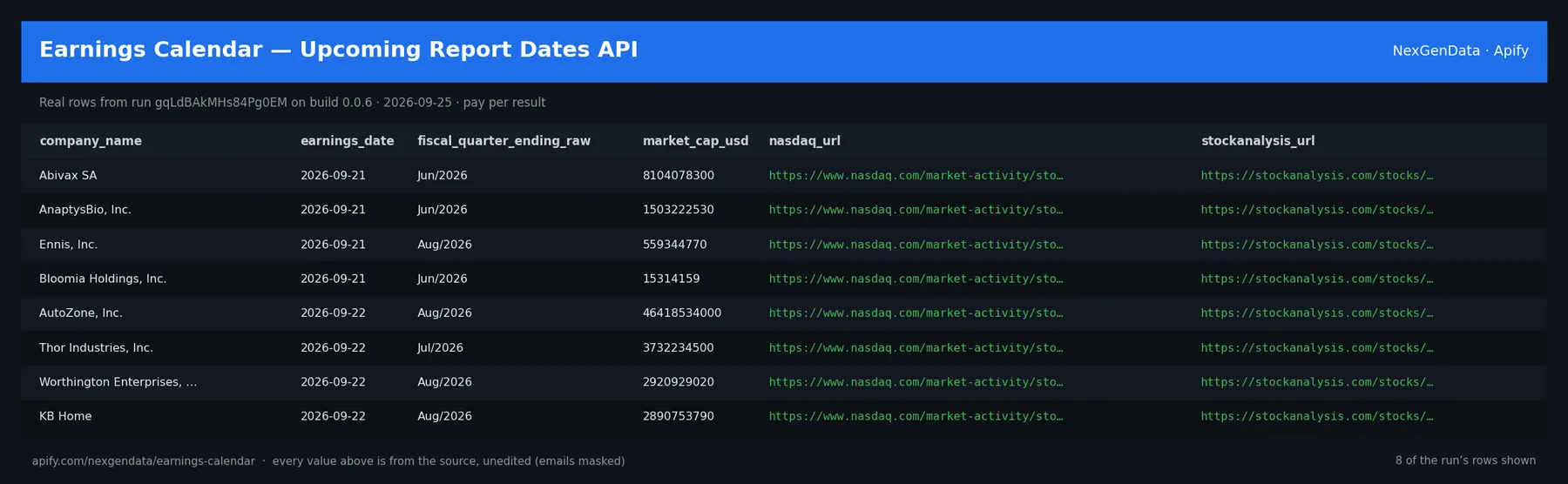Click market cap value 2890753790
Screen dimensions: 1568x484
(679, 416)
